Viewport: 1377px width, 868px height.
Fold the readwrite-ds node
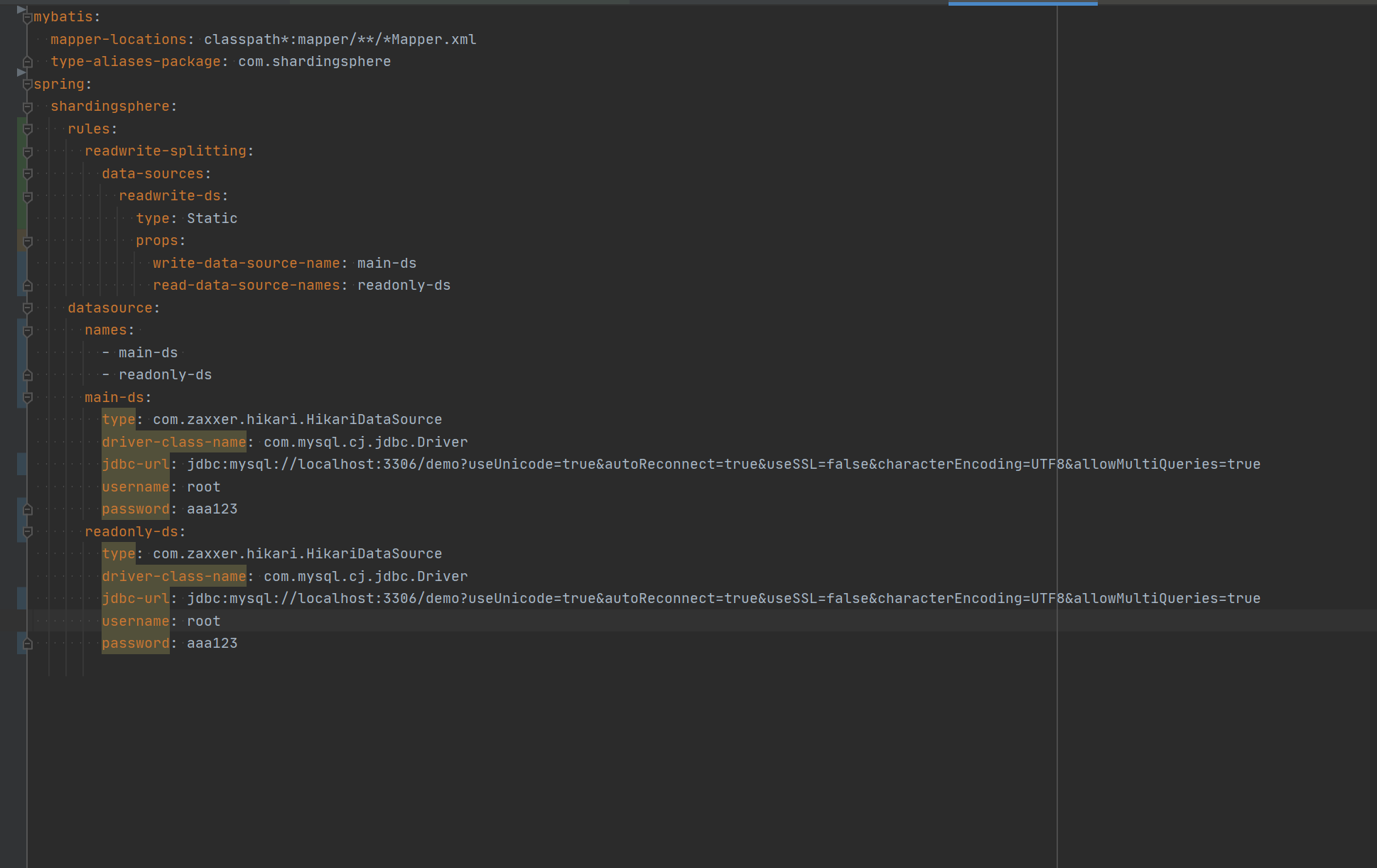27,197
